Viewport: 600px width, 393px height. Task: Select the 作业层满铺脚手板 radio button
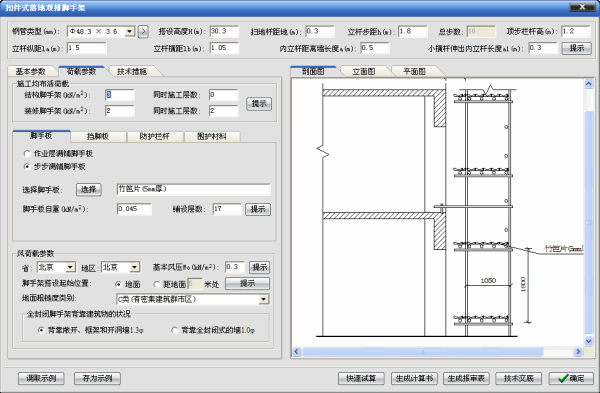pos(27,154)
